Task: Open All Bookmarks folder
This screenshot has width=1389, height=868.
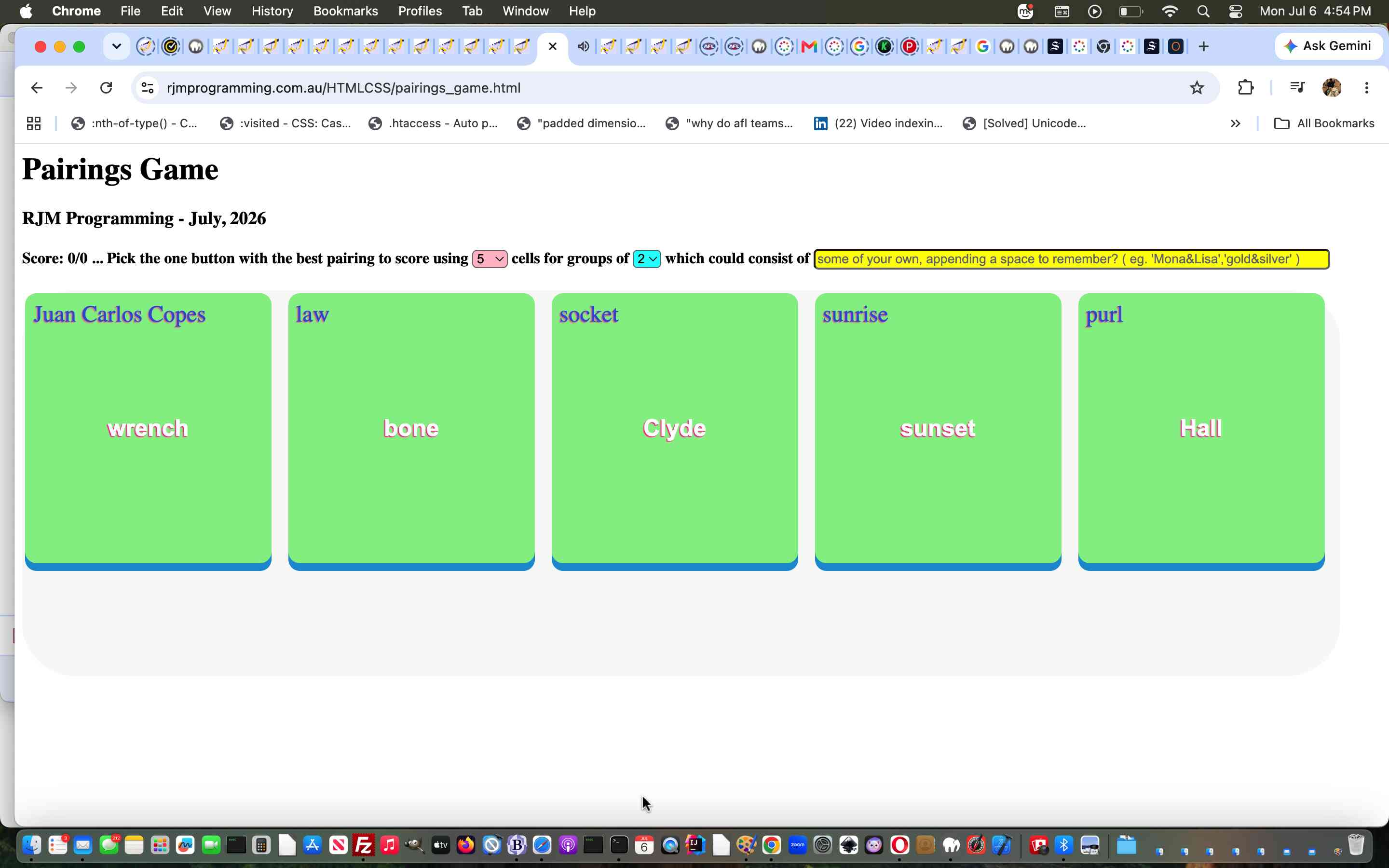Action: point(1324,123)
